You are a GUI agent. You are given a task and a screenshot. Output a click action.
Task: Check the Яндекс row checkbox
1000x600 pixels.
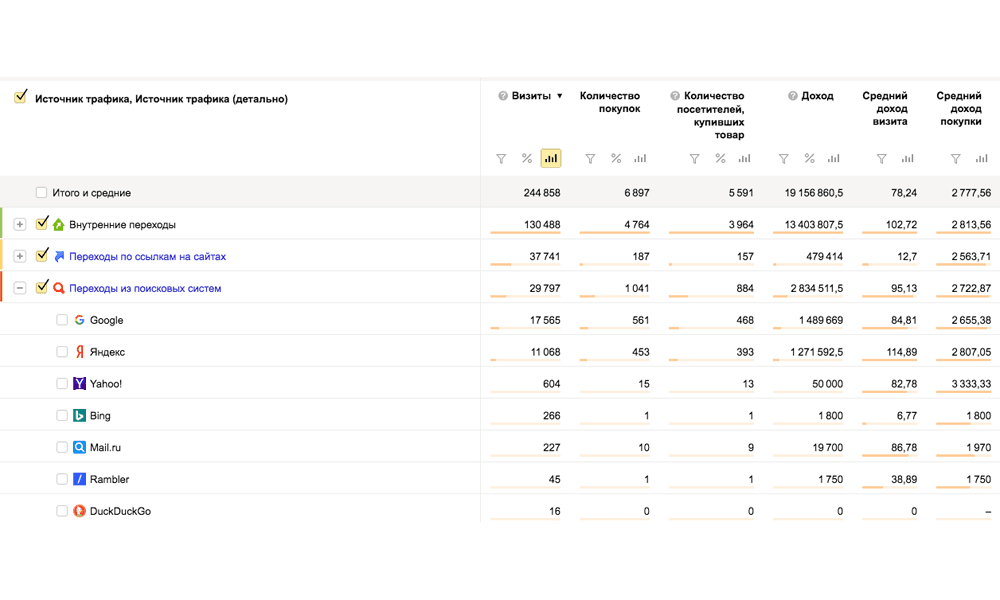(x=62, y=351)
